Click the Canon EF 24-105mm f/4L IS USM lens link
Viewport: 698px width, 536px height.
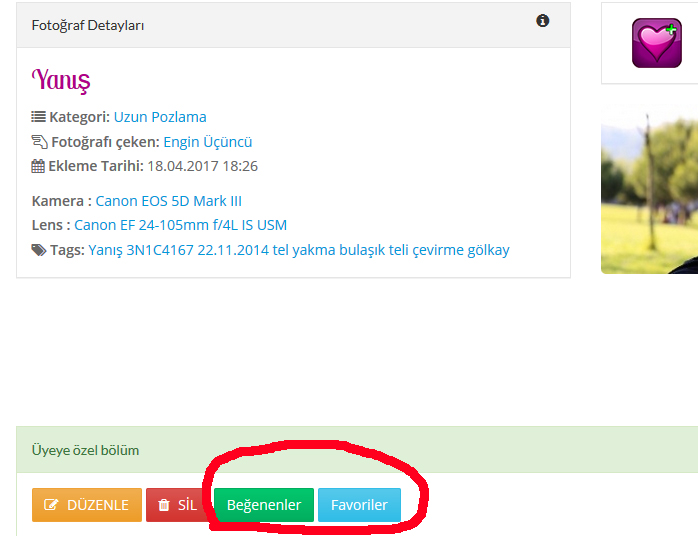(x=180, y=225)
